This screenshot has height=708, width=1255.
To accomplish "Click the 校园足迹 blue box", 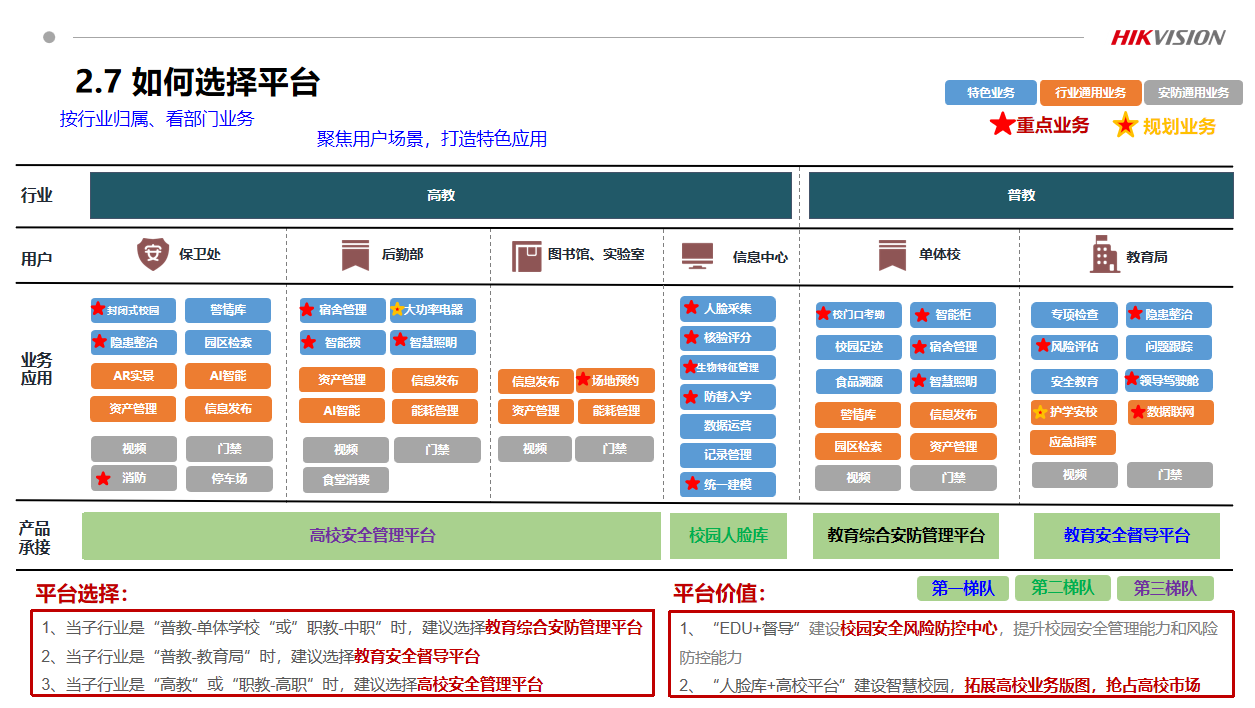I will point(858,347).
